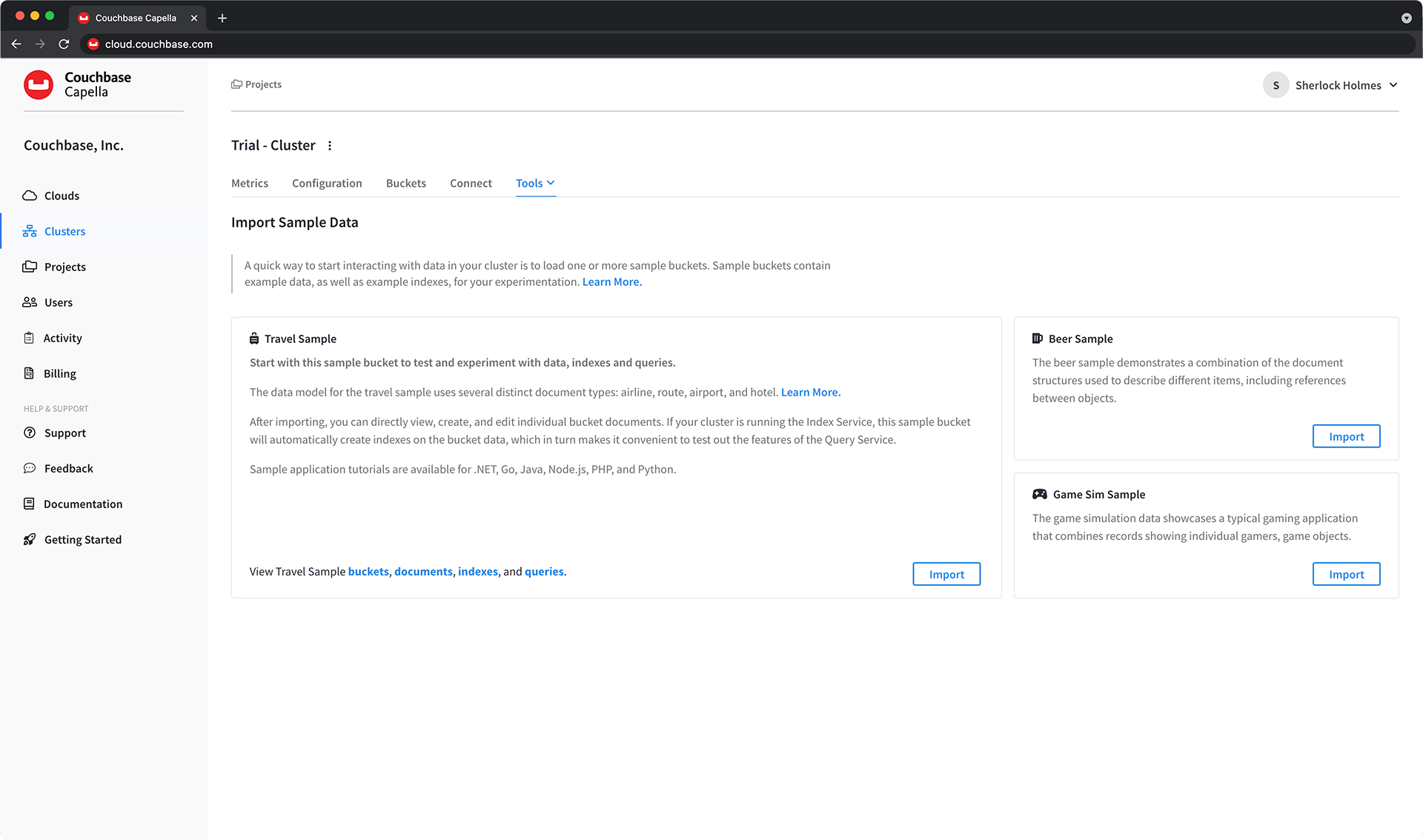Click the Users sidebar icon
Image resolution: width=1423 pixels, height=840 pixels.
(x=30, y=302)
